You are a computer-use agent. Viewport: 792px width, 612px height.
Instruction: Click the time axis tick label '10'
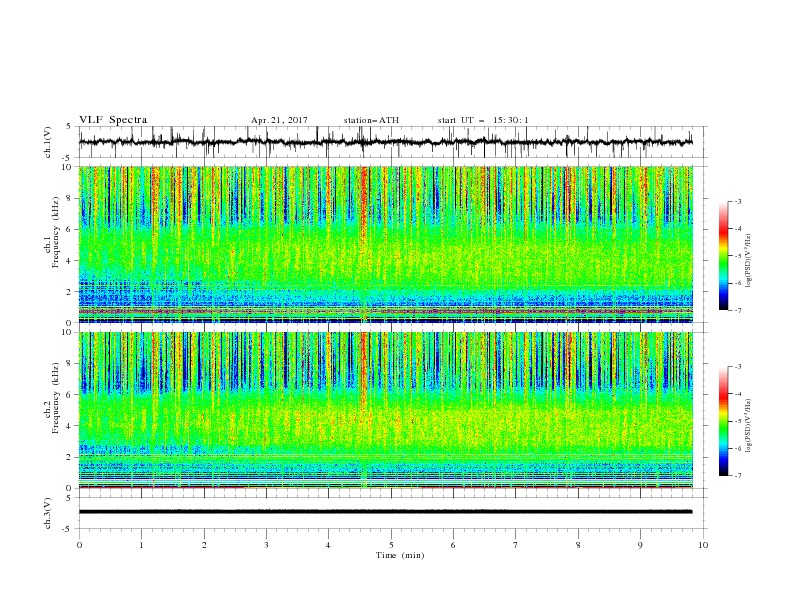click(703, 545)
